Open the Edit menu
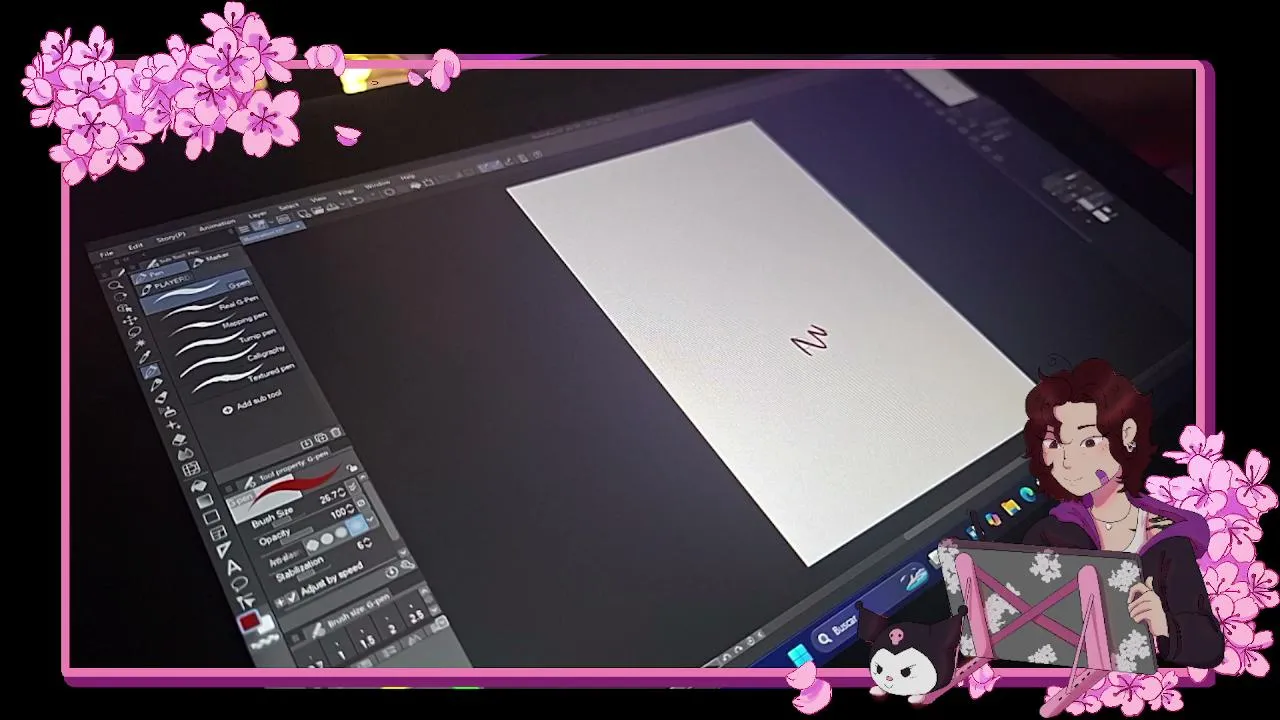 click(135, 246)
